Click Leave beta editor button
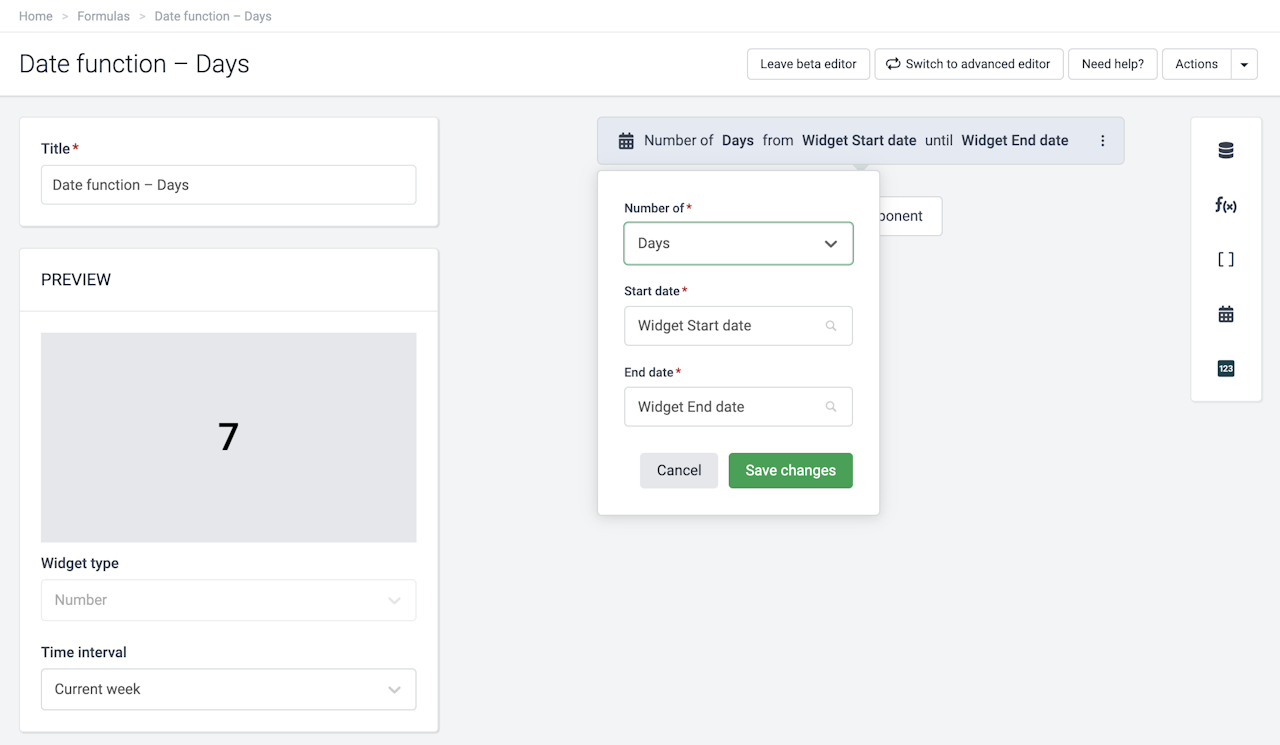1280x745 pixels. click(808, 64)
